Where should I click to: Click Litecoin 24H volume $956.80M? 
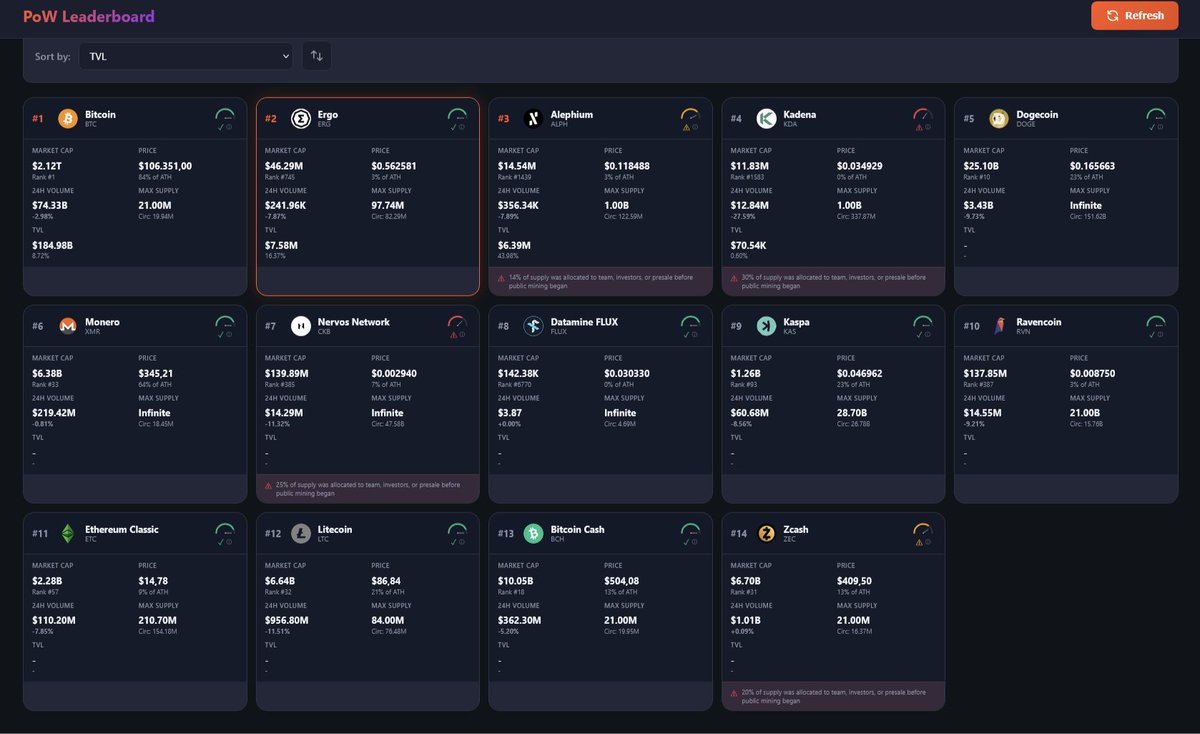(x=287, y=620)
